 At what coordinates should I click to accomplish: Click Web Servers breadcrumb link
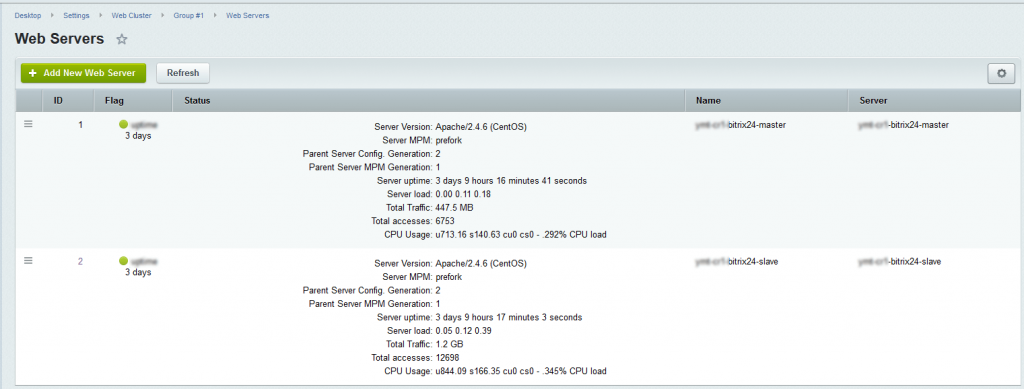coord(248,15)
